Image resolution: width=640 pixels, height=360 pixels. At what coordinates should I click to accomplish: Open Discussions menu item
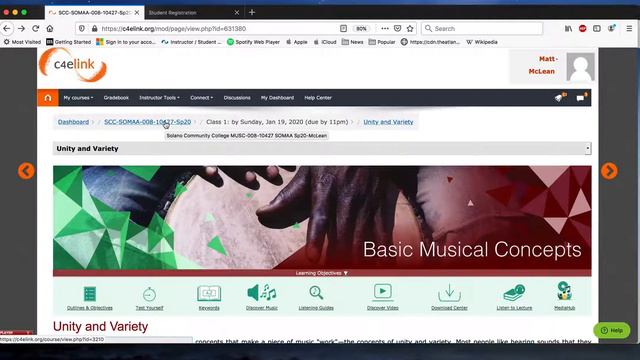point(237,98)
